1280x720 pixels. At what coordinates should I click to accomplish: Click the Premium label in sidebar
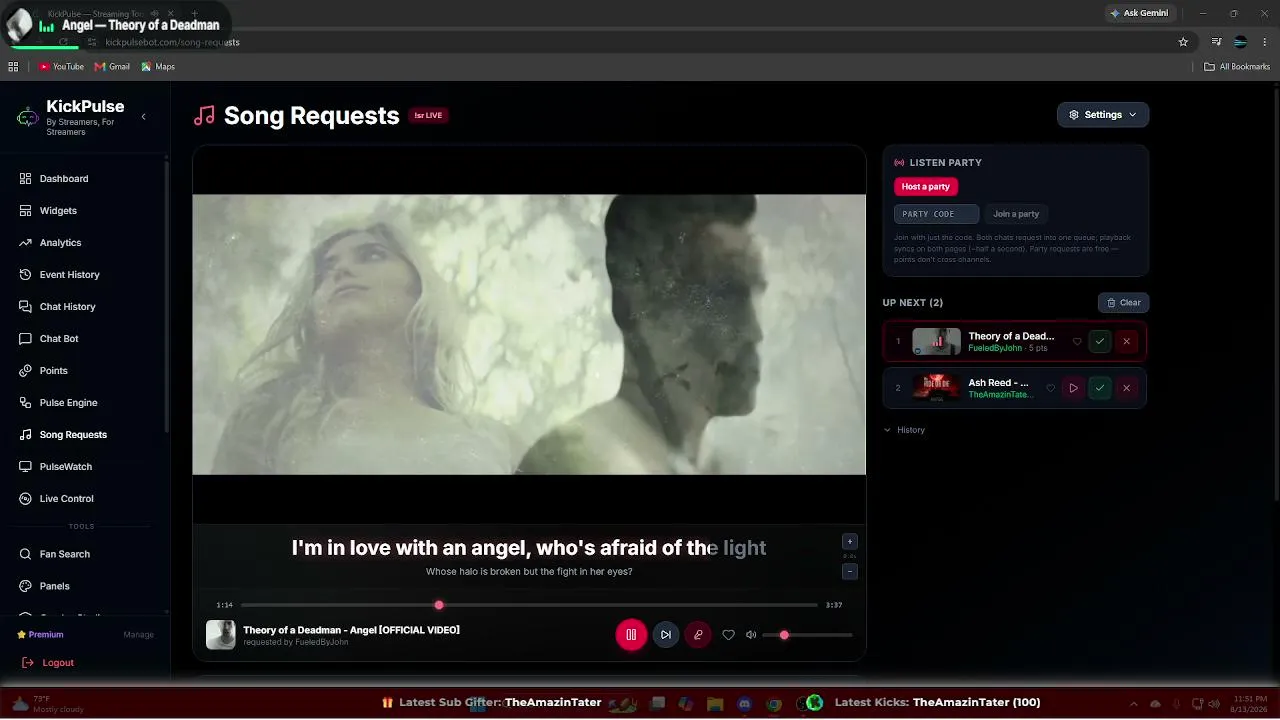point(40,635)
